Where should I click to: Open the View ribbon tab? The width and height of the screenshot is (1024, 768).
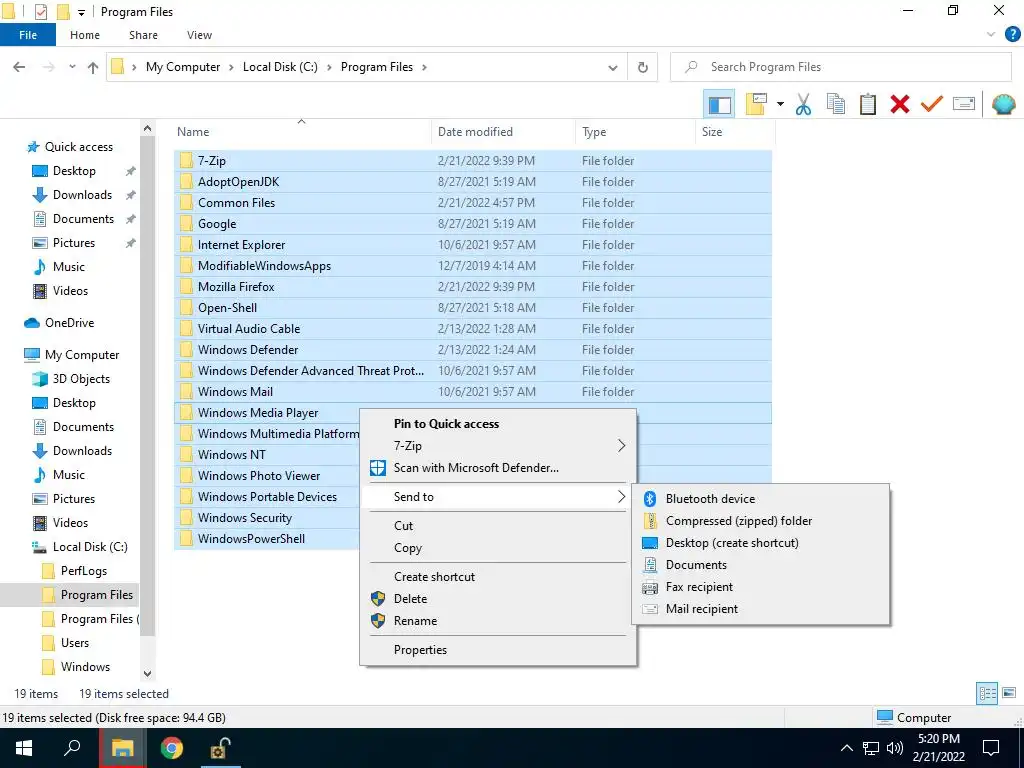(199, 35)
